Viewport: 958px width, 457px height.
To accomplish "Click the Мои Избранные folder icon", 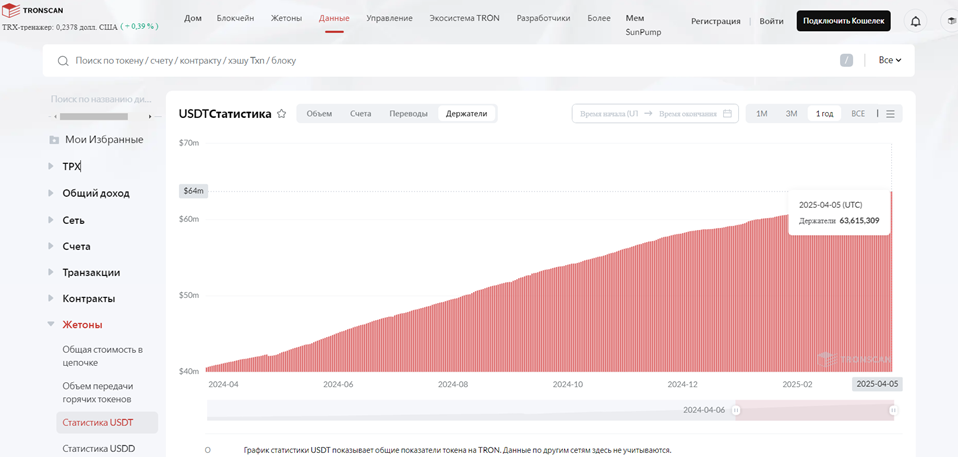I will [x=54, y=140].
